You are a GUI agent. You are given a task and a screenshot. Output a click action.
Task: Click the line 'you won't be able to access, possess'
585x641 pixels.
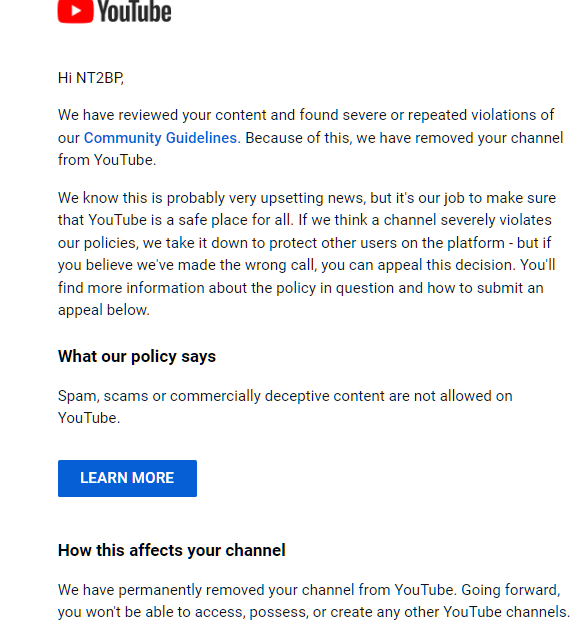[x=314, y=612]
